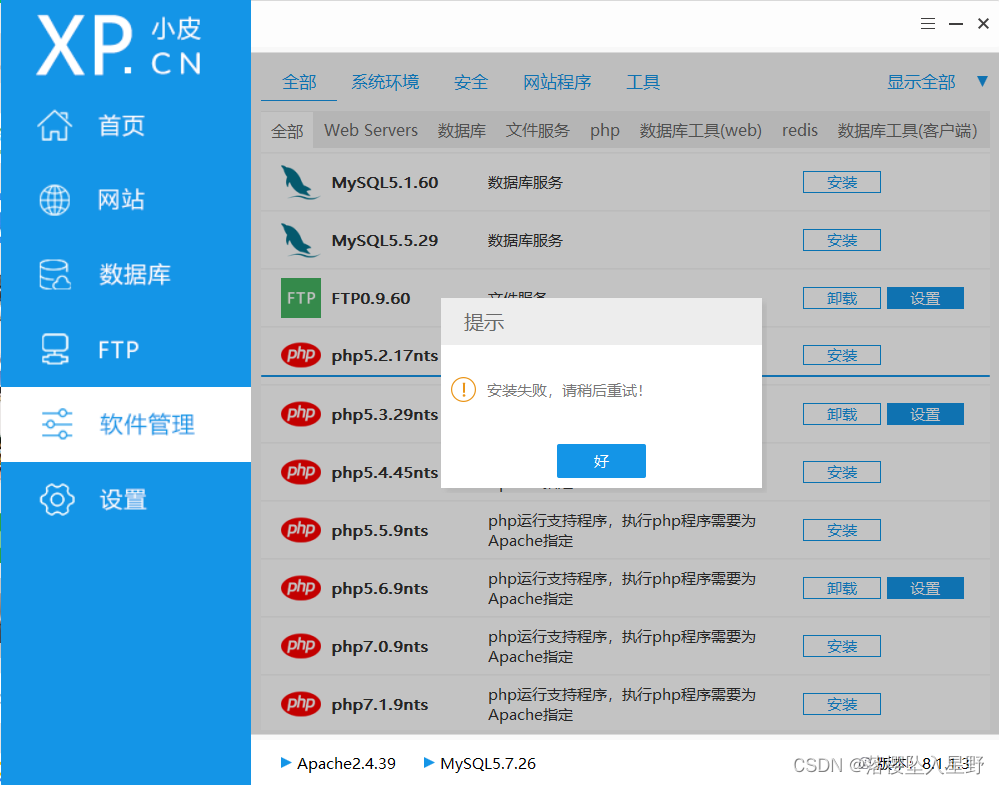Click the Apache2.4.39 running arrow icon

pyautogui.click(x=286, y=762)
